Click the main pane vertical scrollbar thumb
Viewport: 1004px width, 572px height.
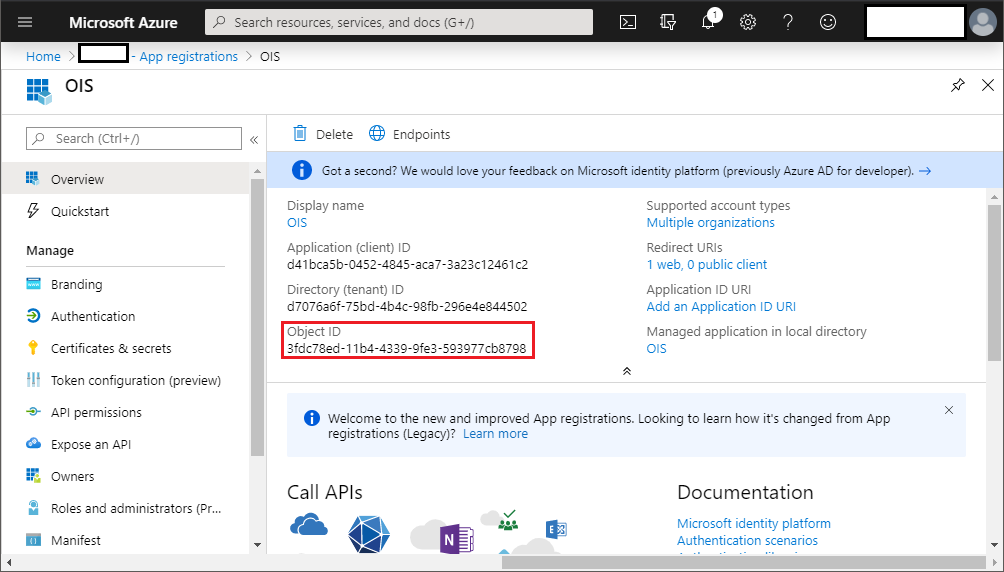click(994, 283)
